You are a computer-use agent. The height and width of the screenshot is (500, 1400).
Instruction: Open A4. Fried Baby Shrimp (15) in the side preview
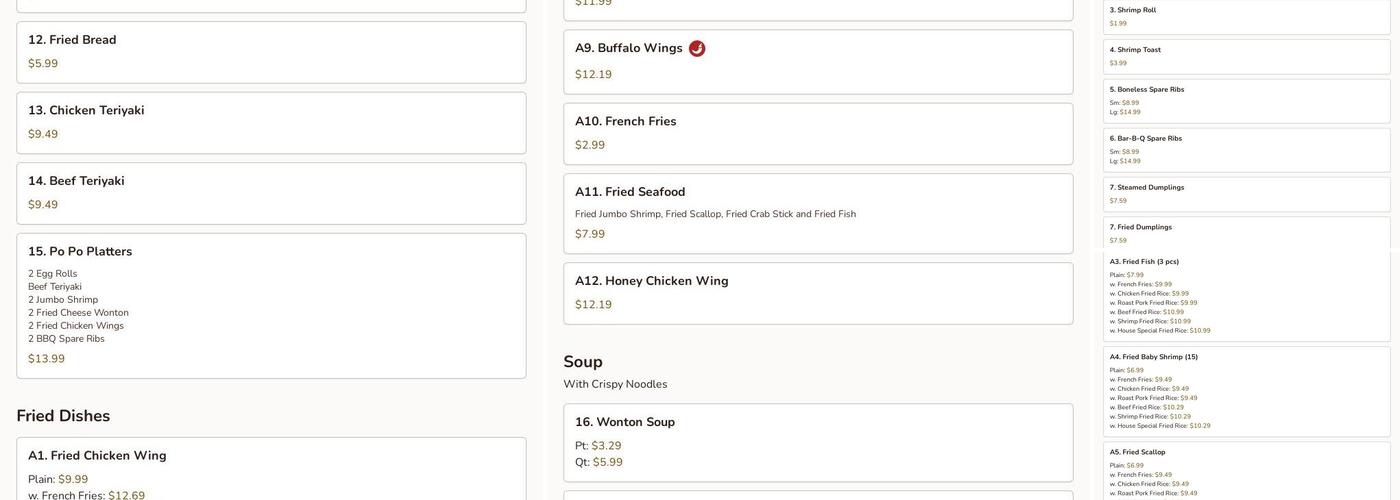pyautogui.click(x=1247, y=392)
